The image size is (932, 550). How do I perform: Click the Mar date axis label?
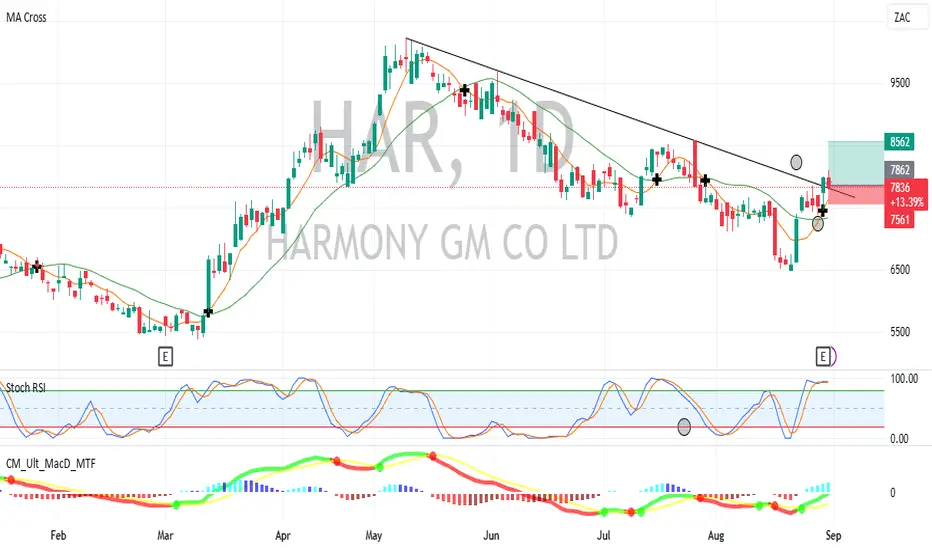pyautogui.click(x=165, y=535)
